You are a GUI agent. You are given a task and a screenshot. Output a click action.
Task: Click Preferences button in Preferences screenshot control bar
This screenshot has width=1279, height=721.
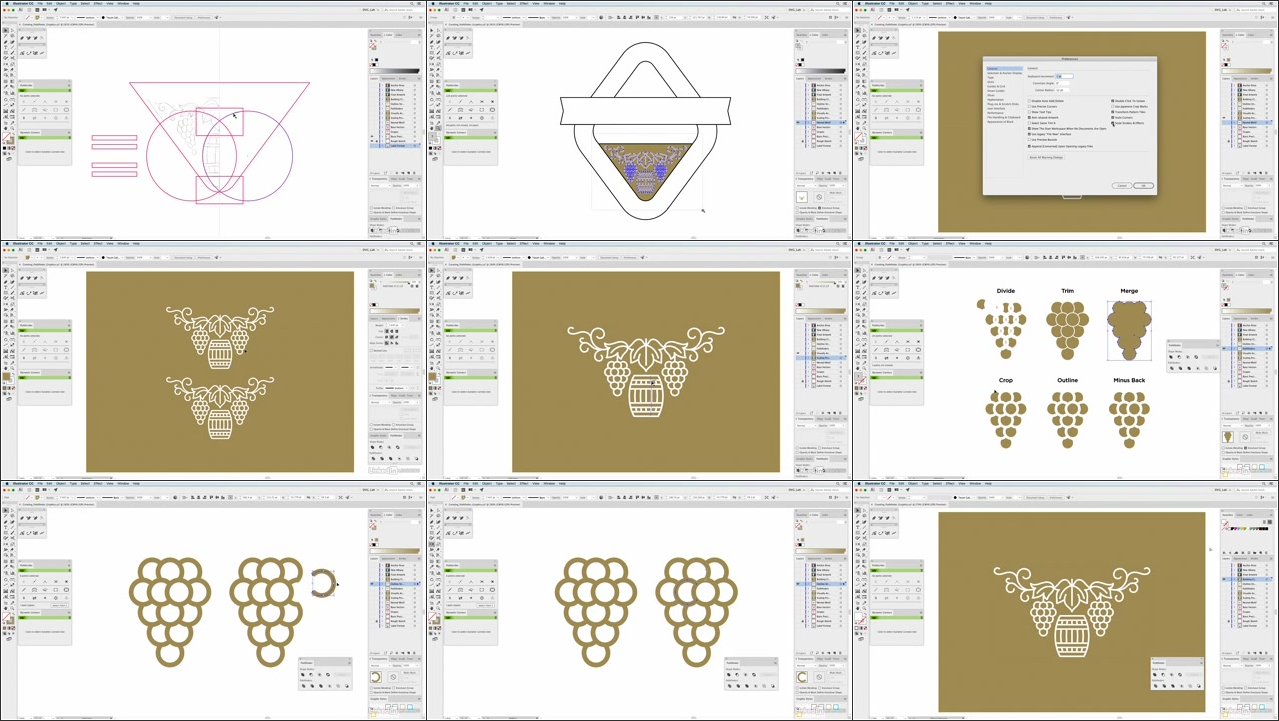pos(1056,17)
